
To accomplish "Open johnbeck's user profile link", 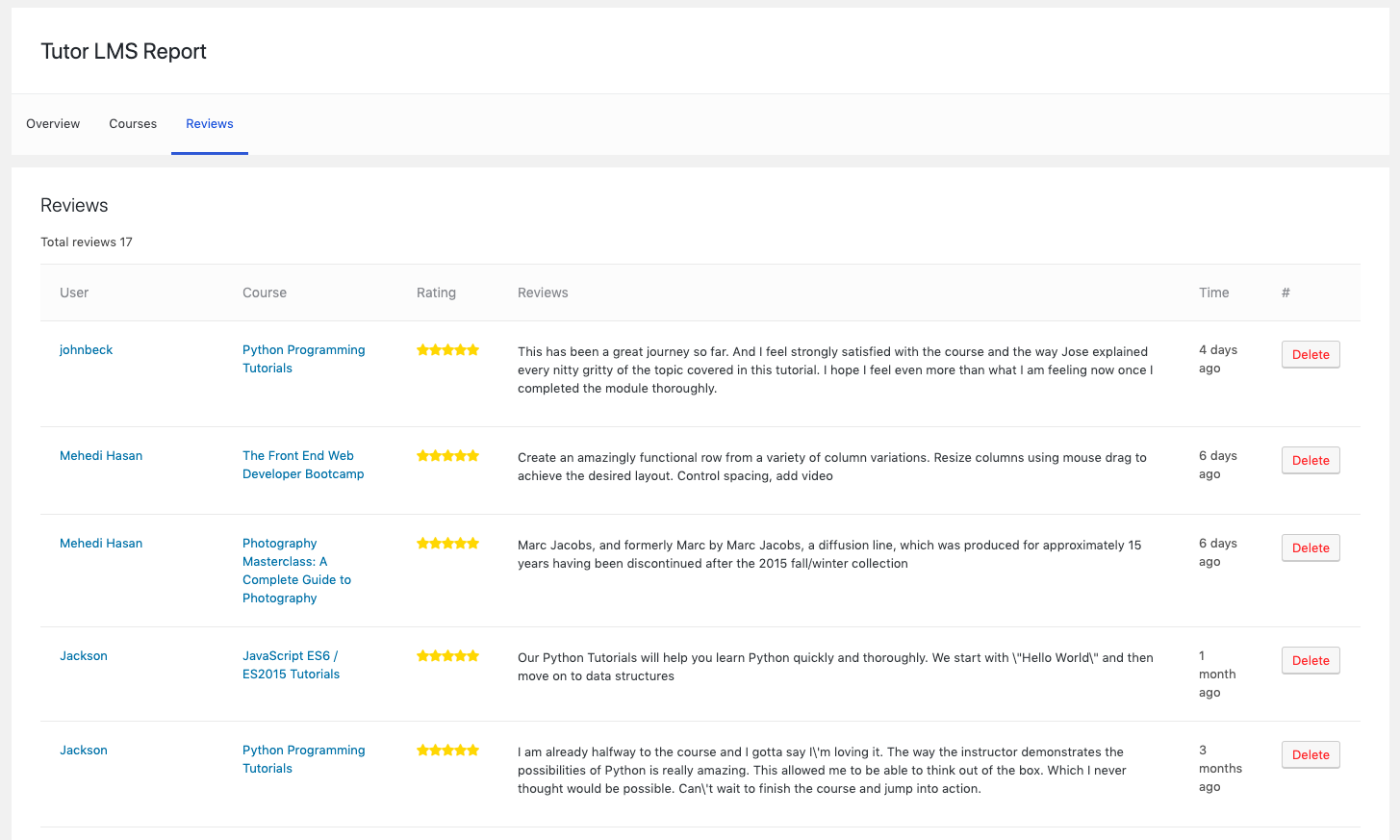I will (x=87, y=350).
